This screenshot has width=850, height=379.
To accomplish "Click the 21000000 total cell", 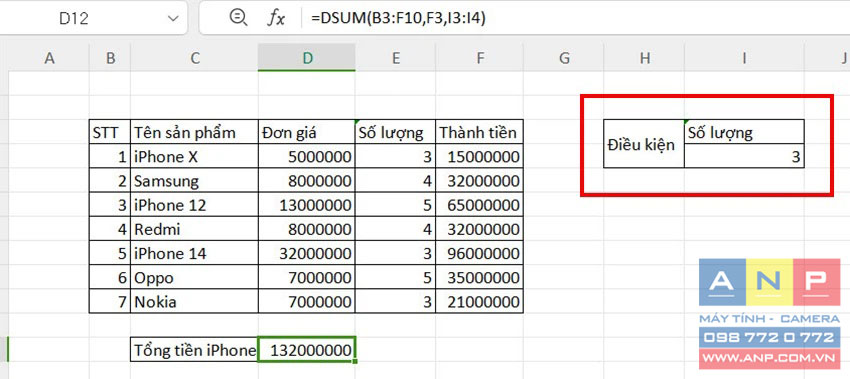I will (479, 301).
